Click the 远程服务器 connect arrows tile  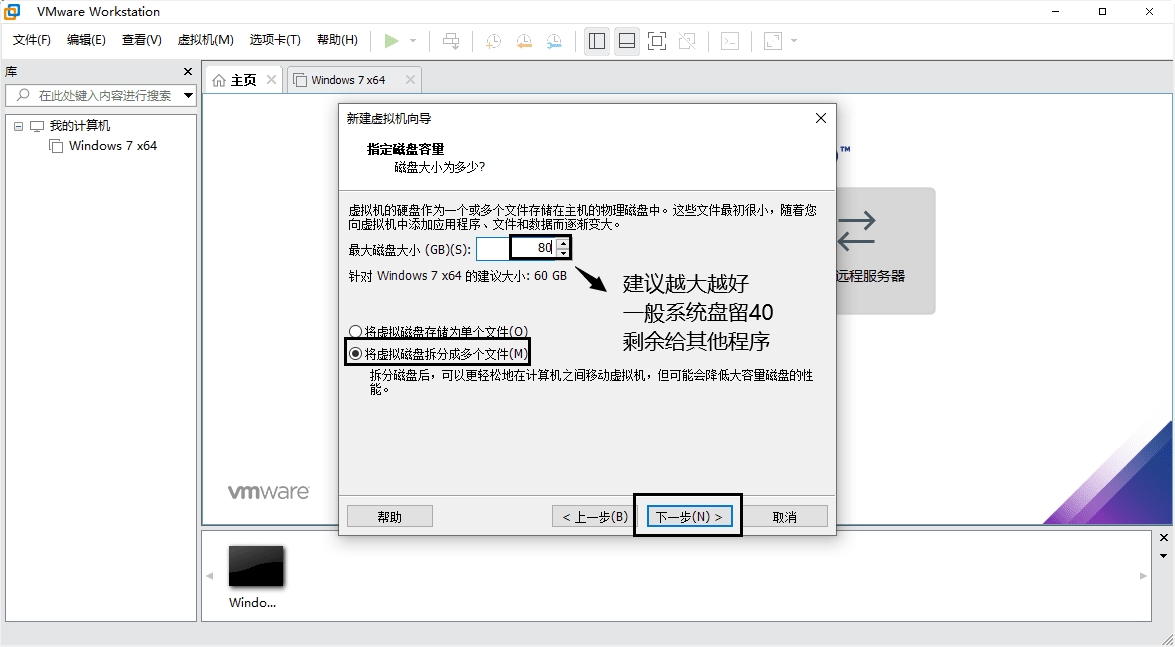pyautogui.click(x=885, y=250)
